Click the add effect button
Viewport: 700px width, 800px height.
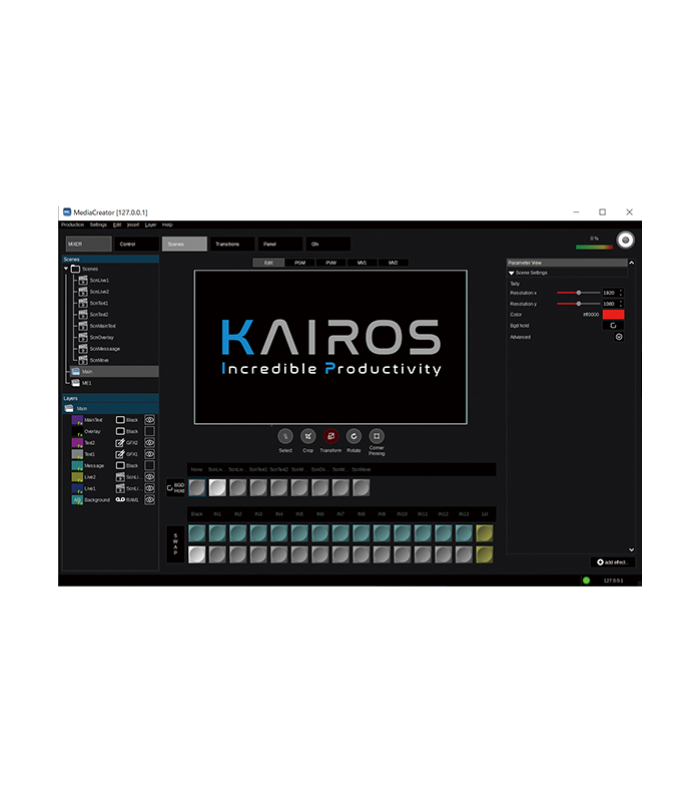pyautogui.click(x=612, y=562)
